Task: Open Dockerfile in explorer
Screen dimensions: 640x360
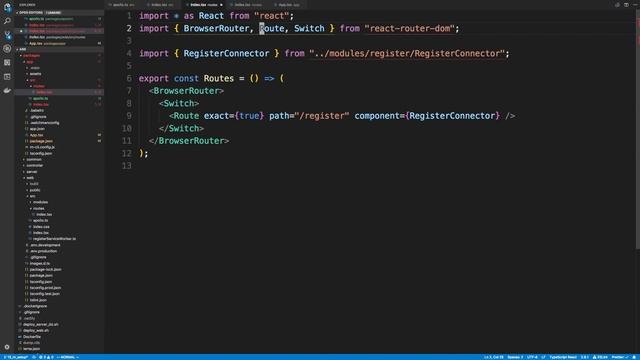Action: coord(32,337)
